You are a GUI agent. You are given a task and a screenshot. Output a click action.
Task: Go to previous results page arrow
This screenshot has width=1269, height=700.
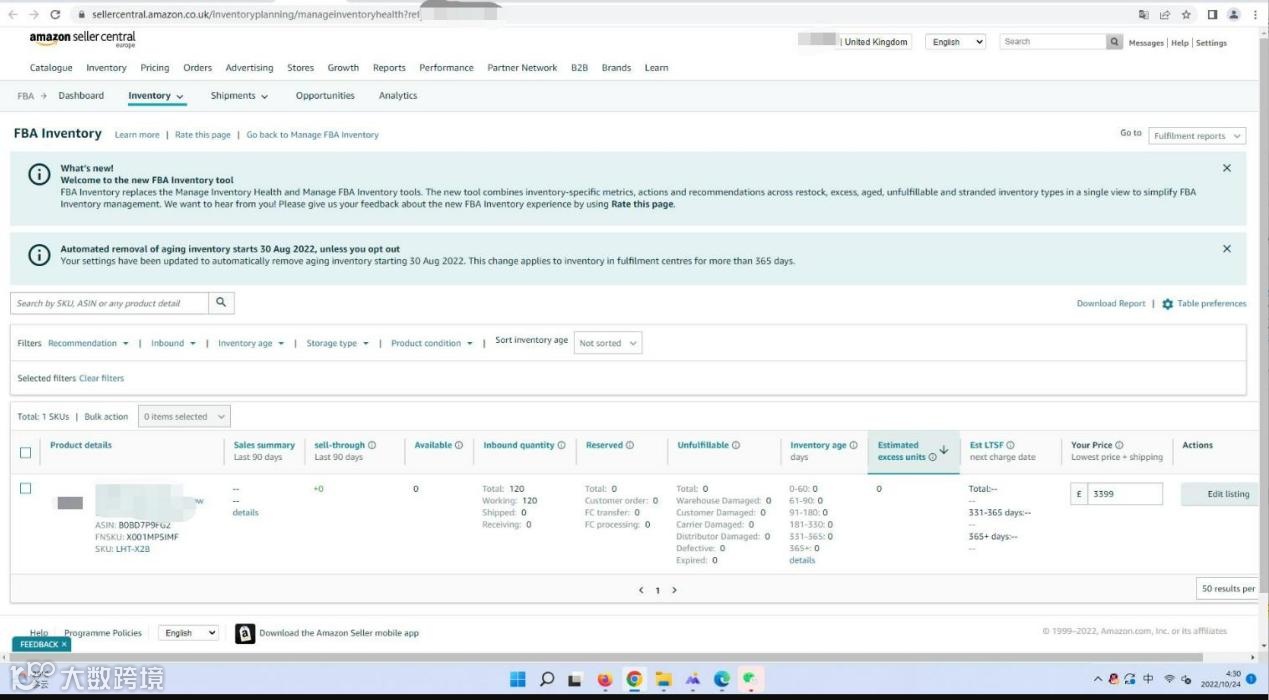click(x=641, y=590)
